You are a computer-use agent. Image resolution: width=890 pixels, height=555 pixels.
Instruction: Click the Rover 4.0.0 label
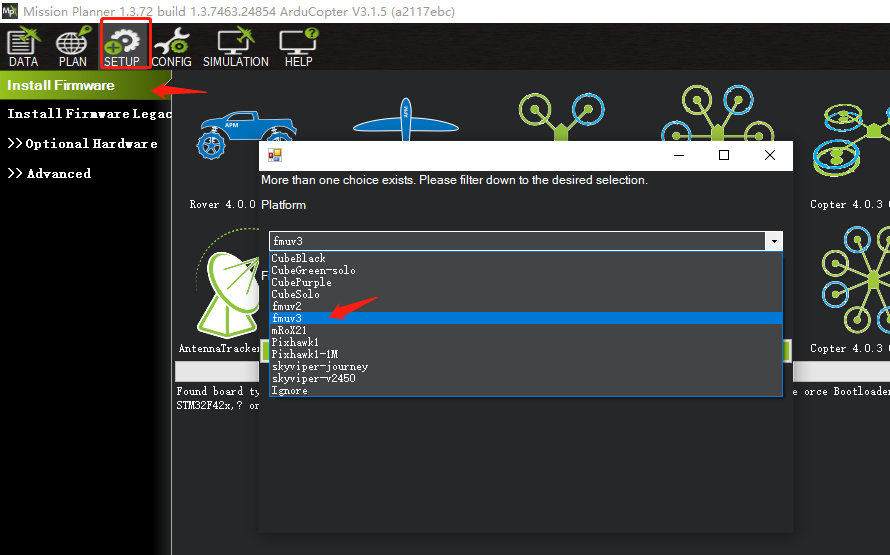coord(222,204)
